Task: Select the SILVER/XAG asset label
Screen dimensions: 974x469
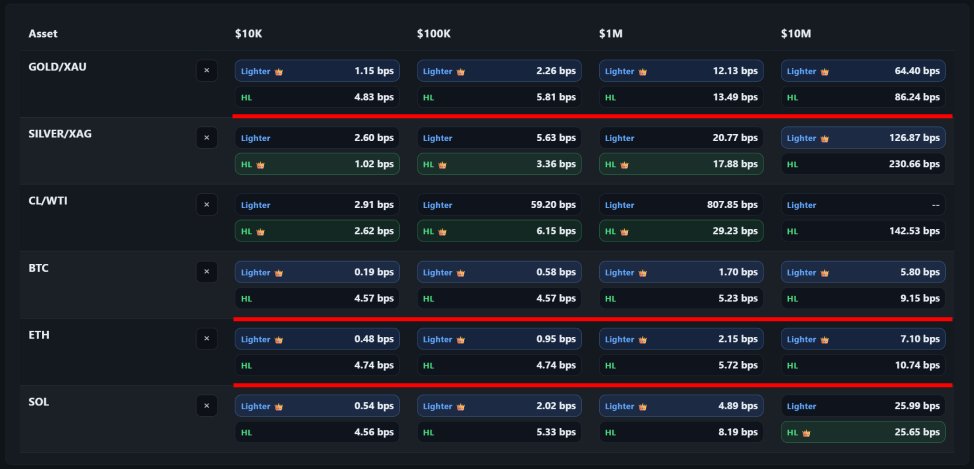Action: point(60,134)
